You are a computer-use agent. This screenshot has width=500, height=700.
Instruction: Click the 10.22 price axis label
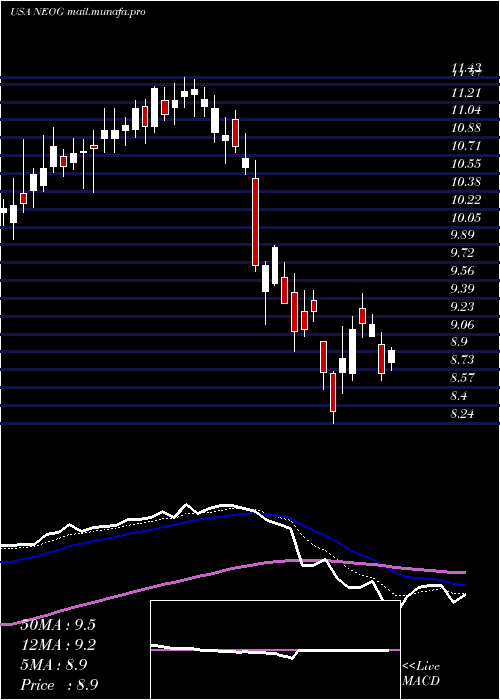(x=466, y=200)
